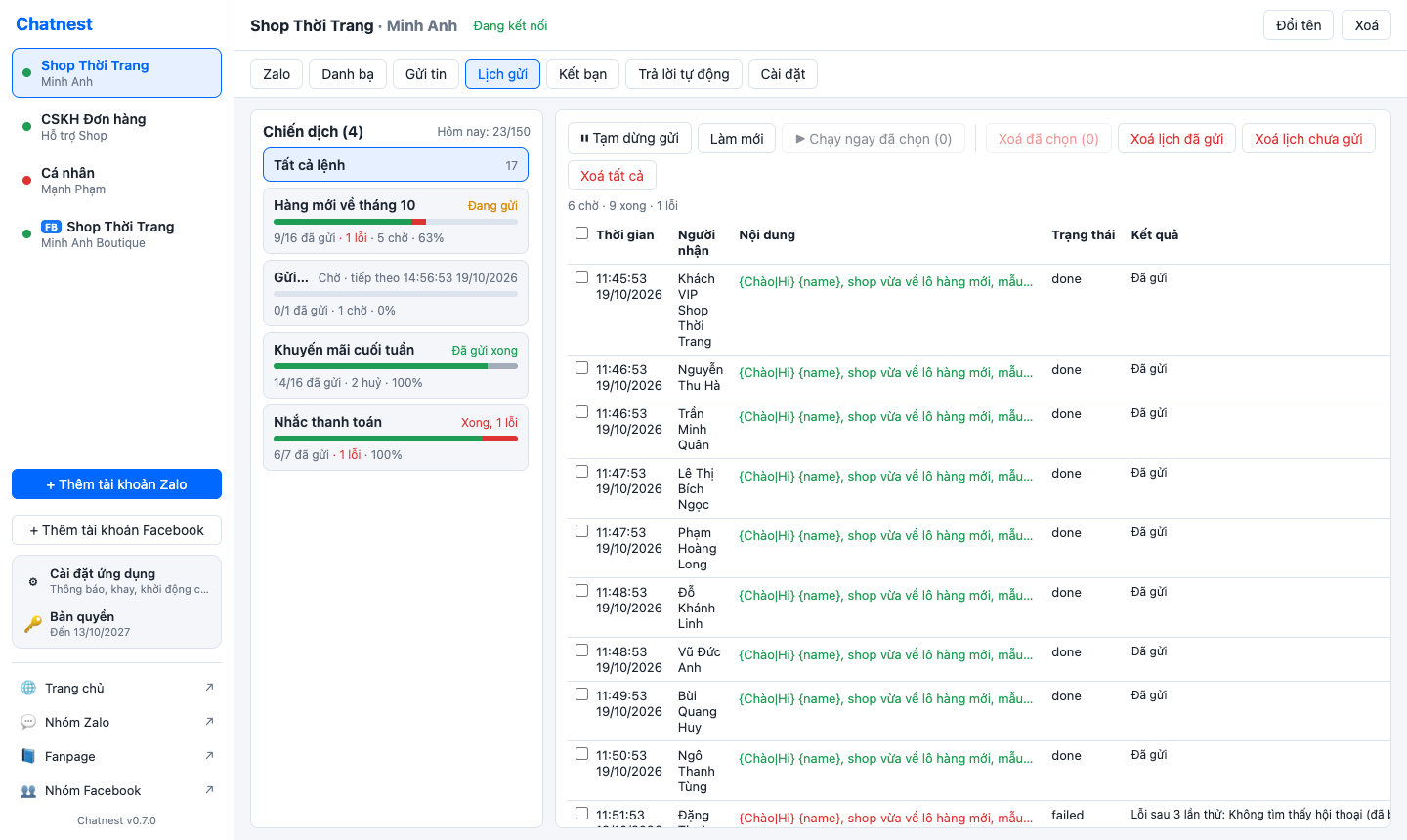Click the Đổi tên button

click(1299, 25)
